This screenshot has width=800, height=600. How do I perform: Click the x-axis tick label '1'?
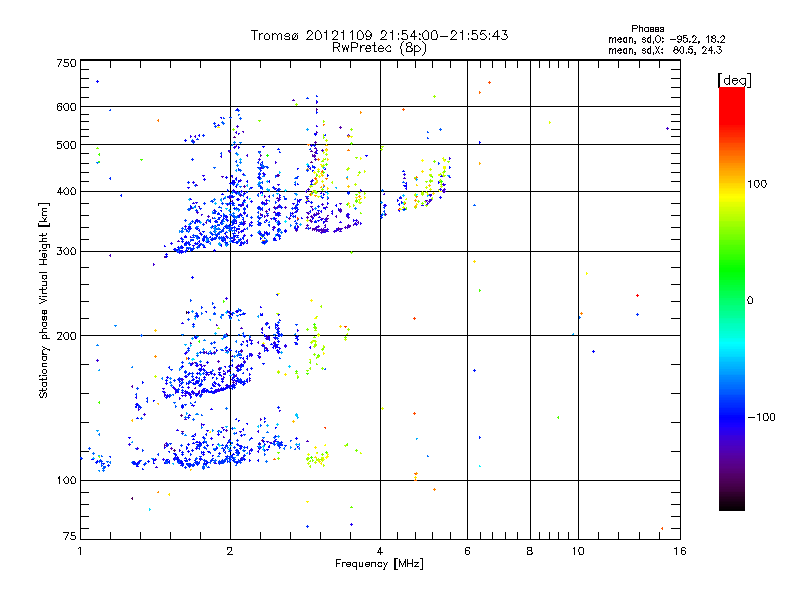[80, 551]
